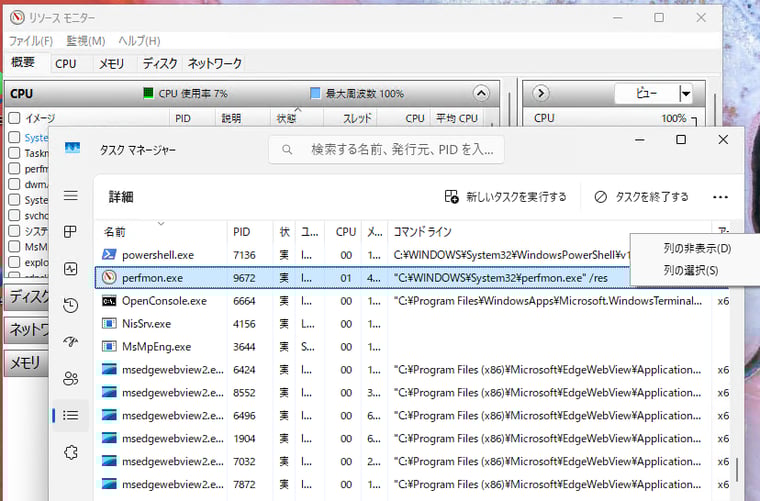
Task: Select the perfmon.exe row name
Action: tap(152, 278)
